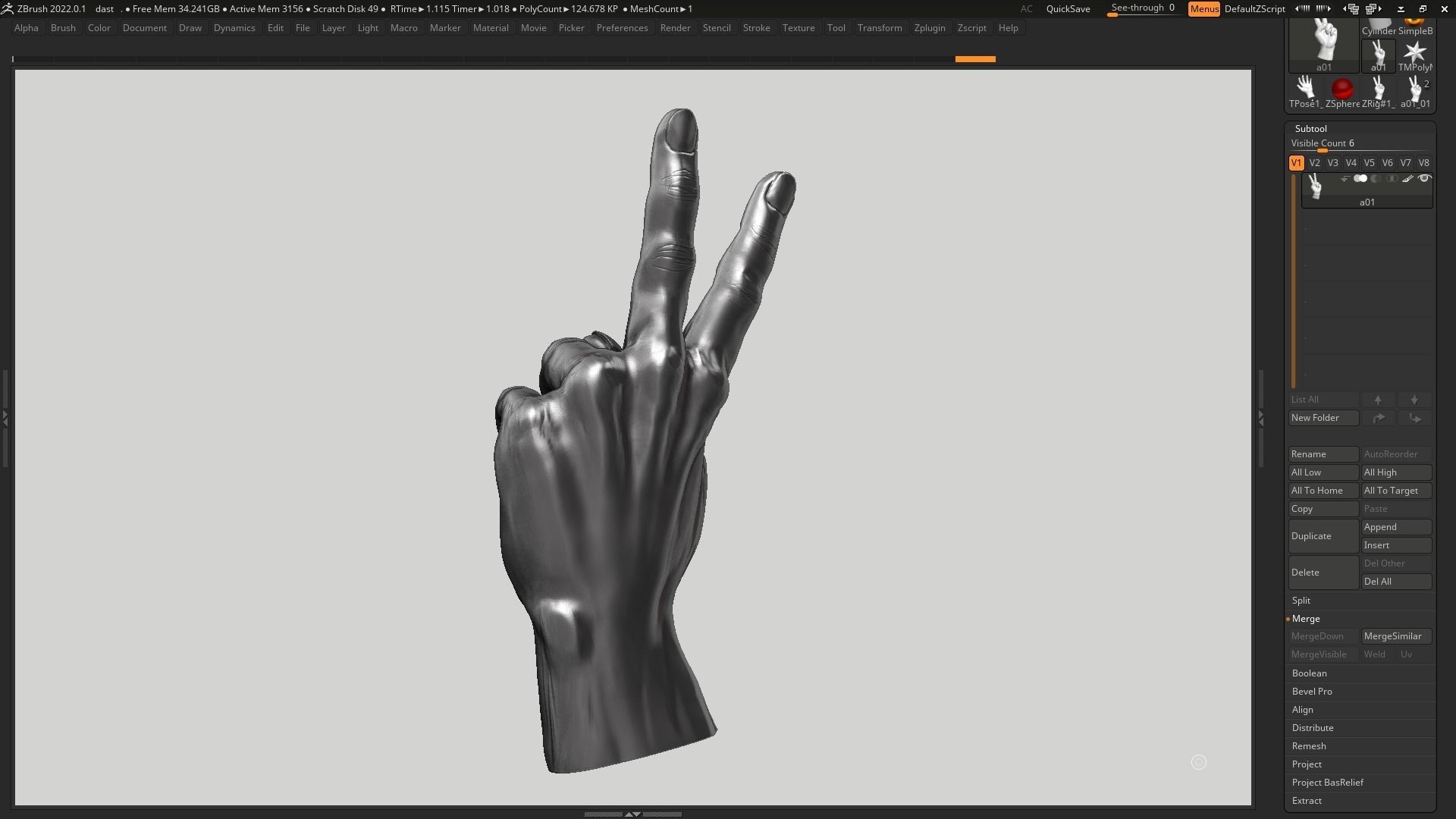The width and height of the screenshot is (1456, 819).
Task: Open the Tool menu
Action: coord(836,28)
